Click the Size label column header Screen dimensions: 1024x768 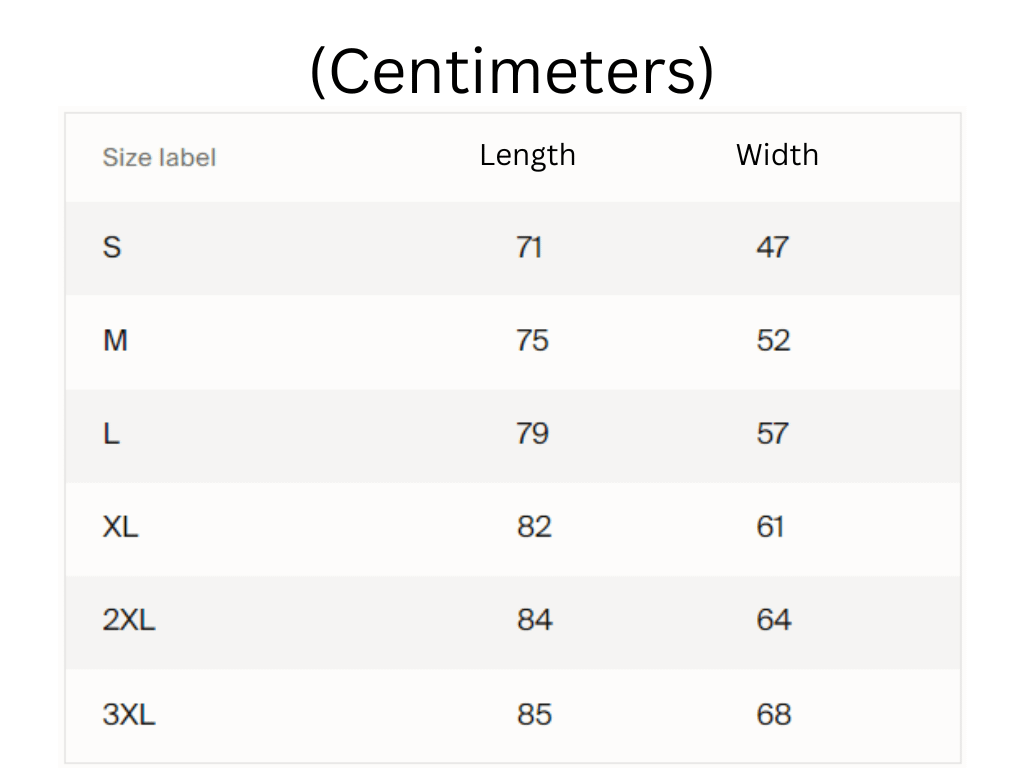click(159, 157)
